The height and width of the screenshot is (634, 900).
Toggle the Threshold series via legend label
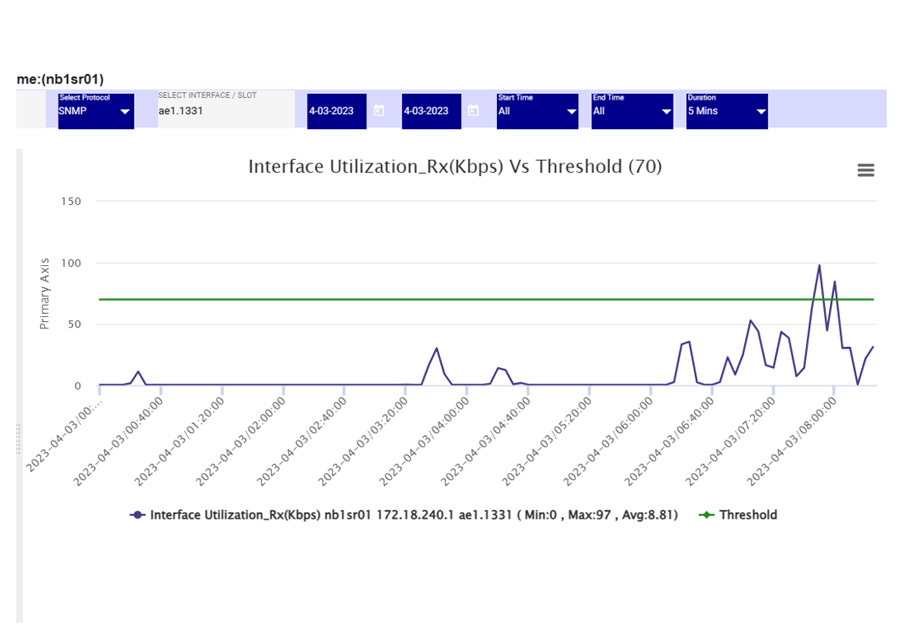(748, 515)
